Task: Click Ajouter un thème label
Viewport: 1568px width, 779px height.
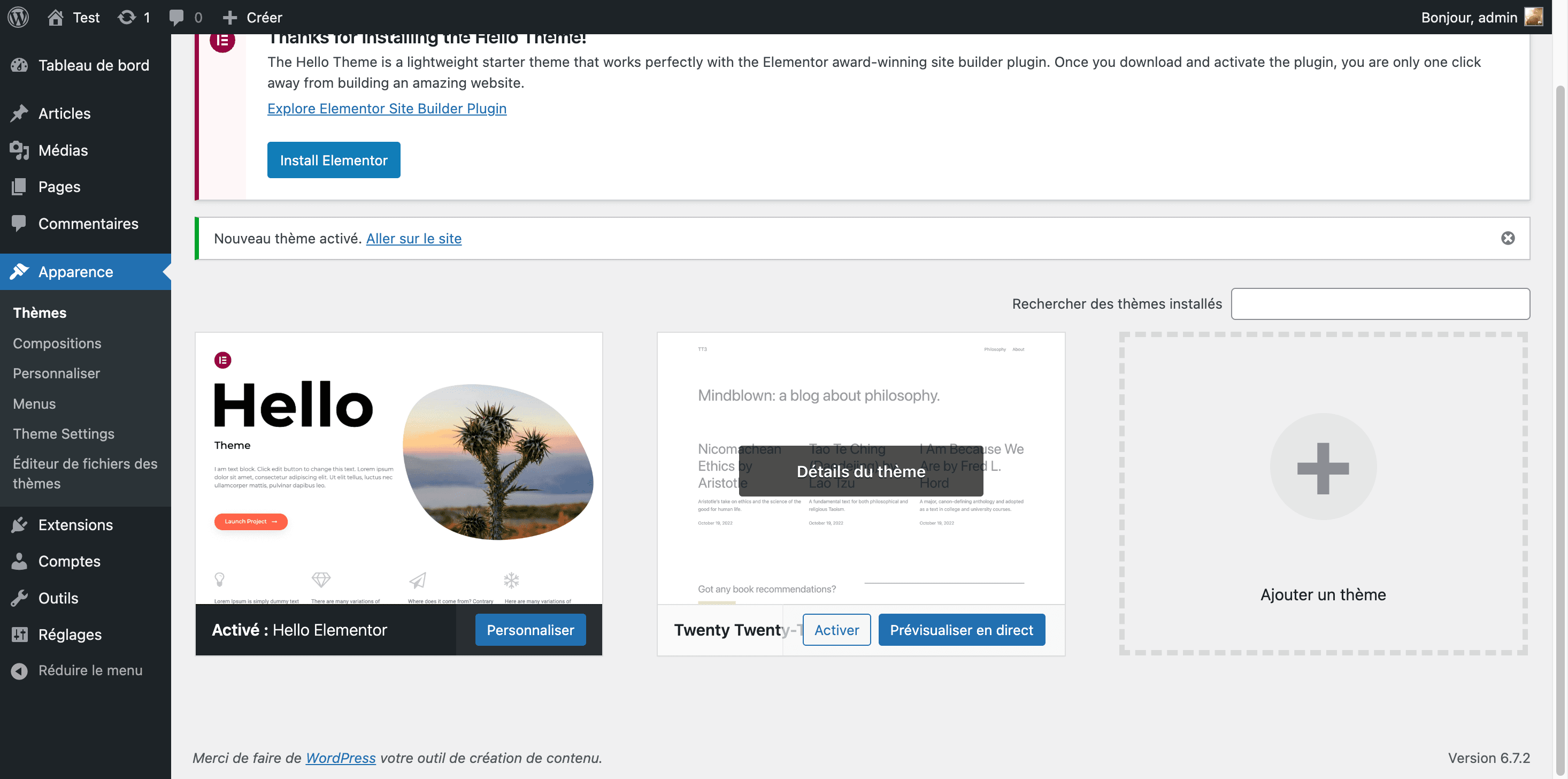Action: [1323, 595]
